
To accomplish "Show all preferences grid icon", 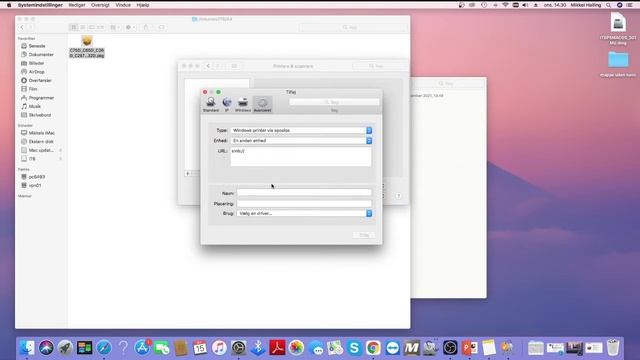I will [x=234, y=66].
